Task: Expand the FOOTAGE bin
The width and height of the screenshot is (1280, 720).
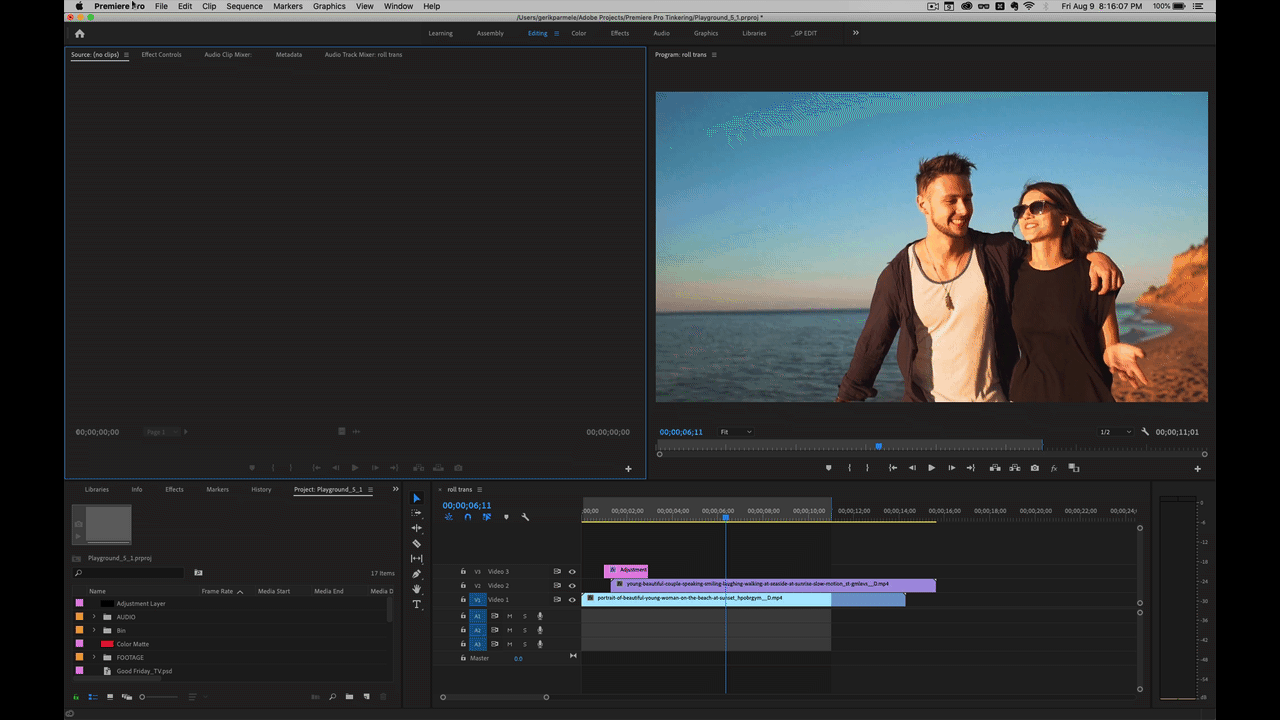Action: click(93, 657)
